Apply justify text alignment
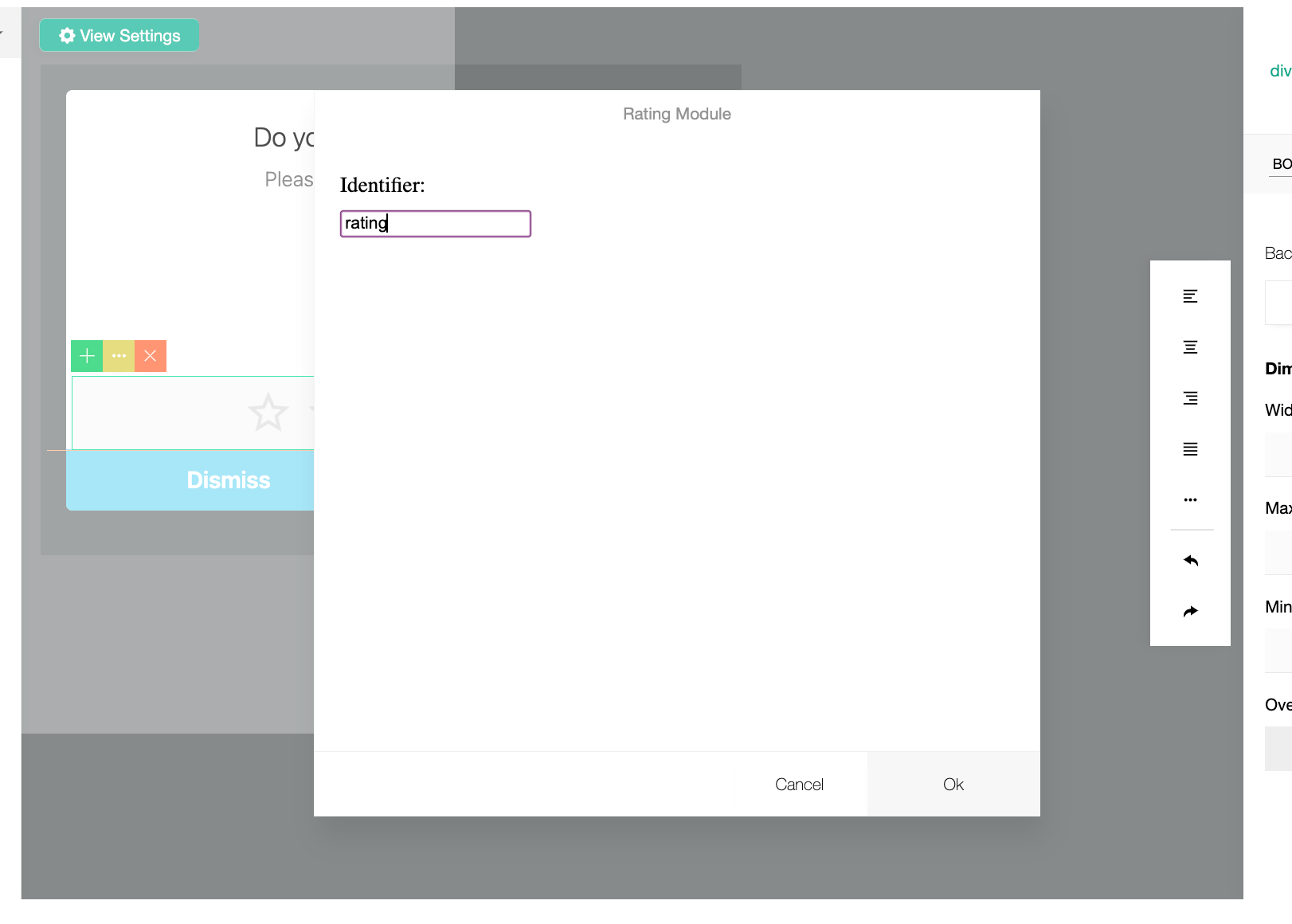Viewport: 1292px width, 924px height. [1190, 449]
